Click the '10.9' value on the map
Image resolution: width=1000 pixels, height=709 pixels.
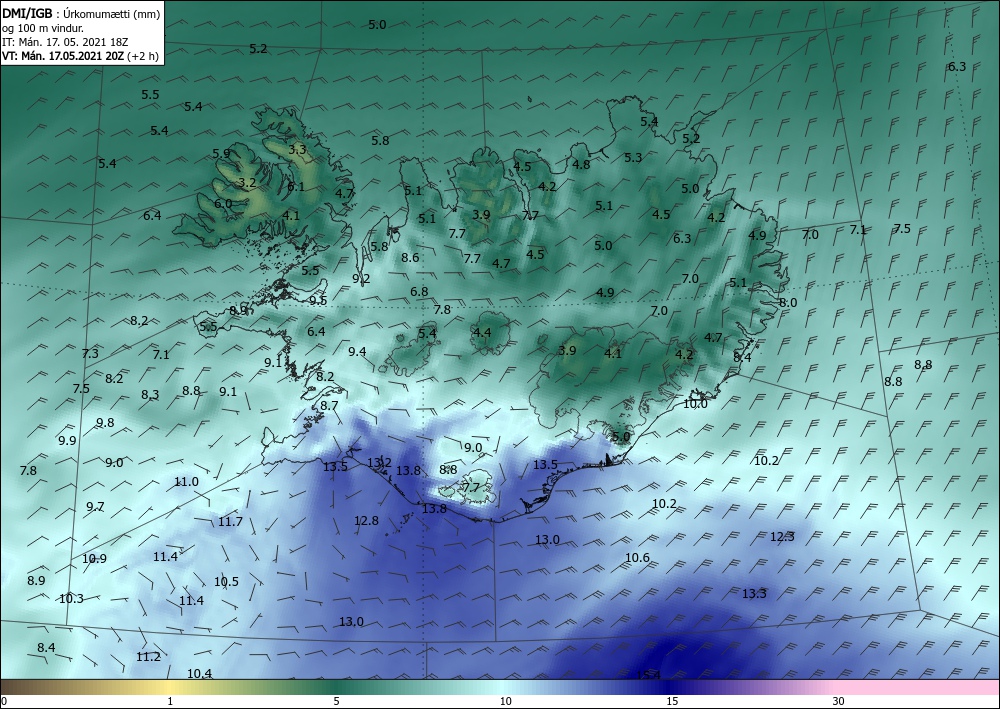point(94,559)
